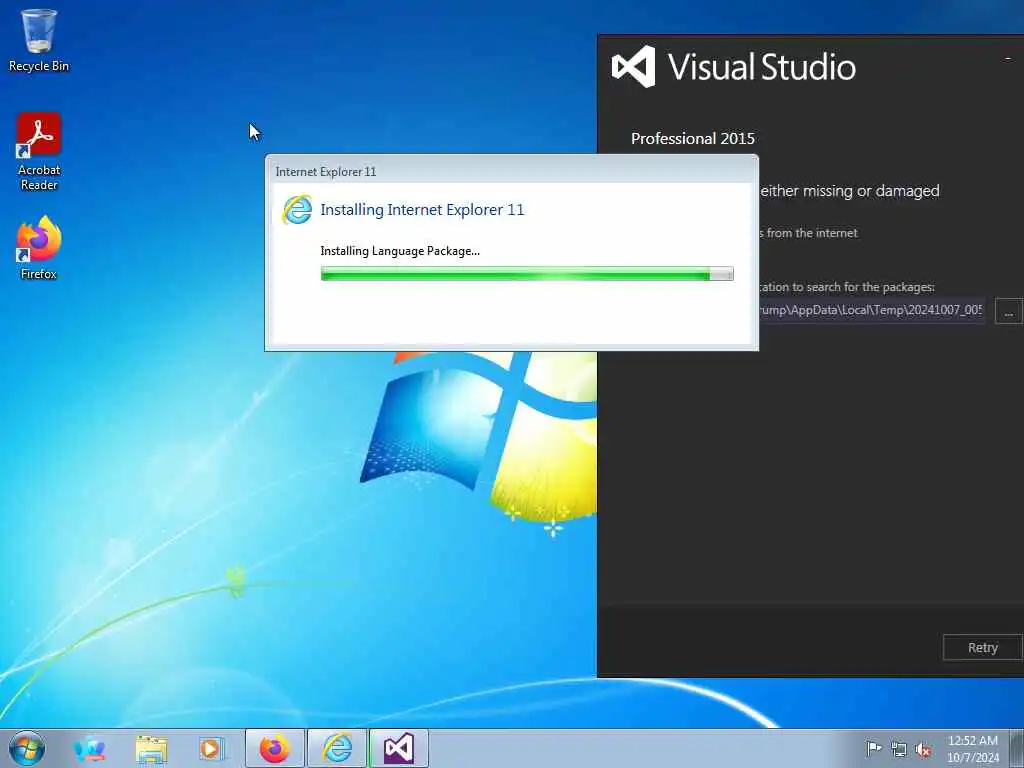Select the Firefox desktop shortcut
Screen dimensions: 1024x768
(x=39, y=248)
